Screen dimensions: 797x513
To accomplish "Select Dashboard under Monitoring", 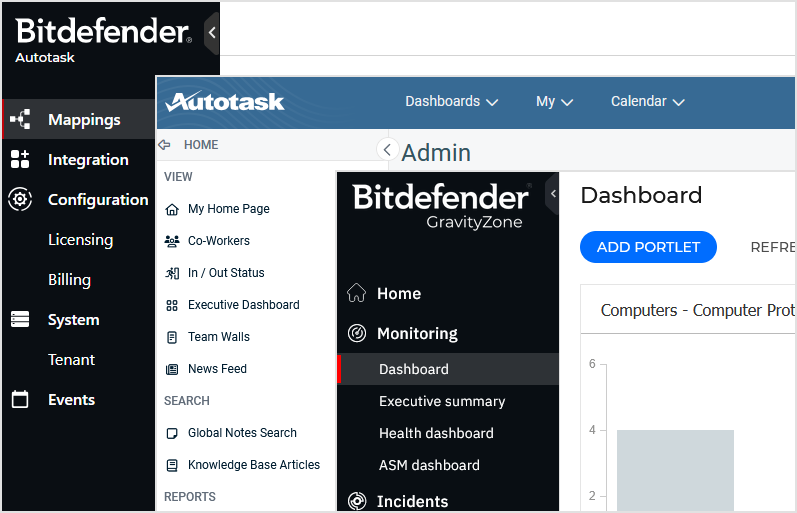I will click(448, 369).
